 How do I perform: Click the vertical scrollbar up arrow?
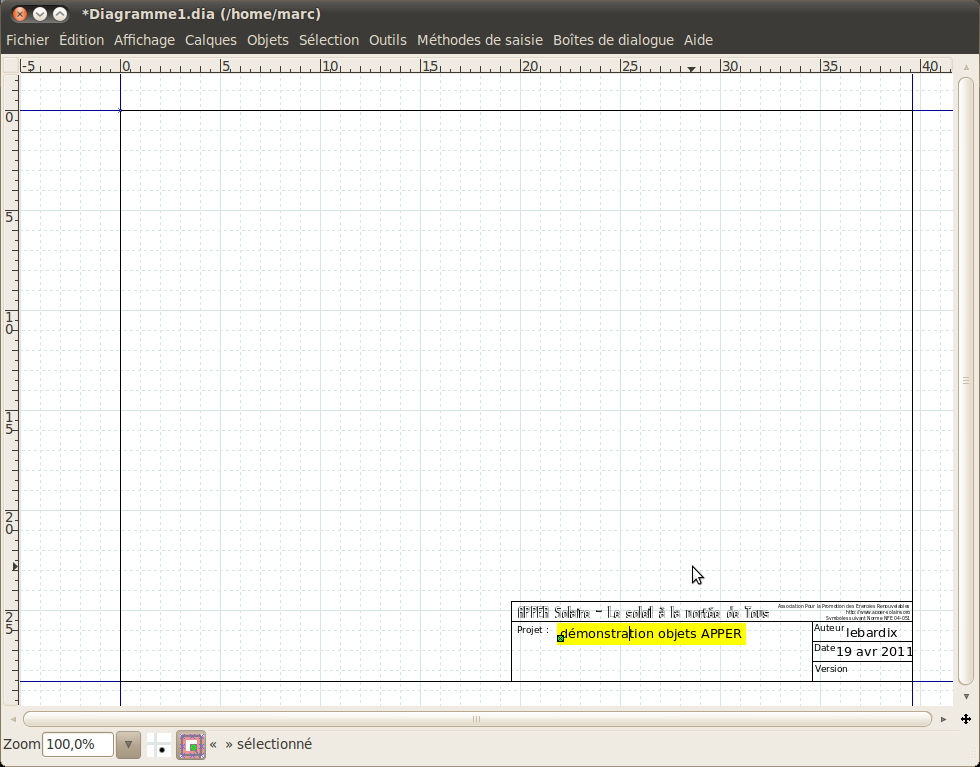[x=966, y=66]
